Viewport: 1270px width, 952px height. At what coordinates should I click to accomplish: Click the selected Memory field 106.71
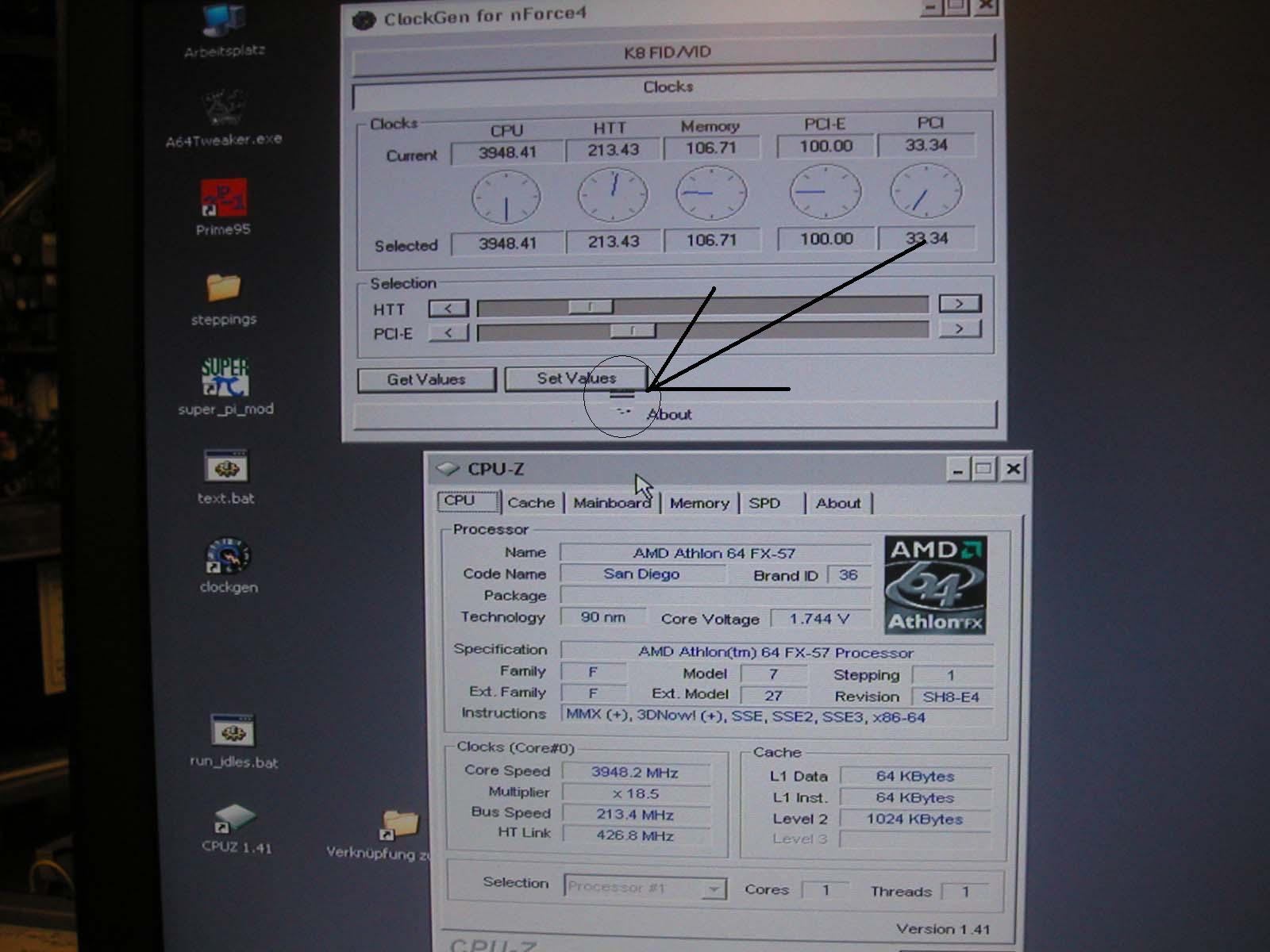click(x=711, y=240)
